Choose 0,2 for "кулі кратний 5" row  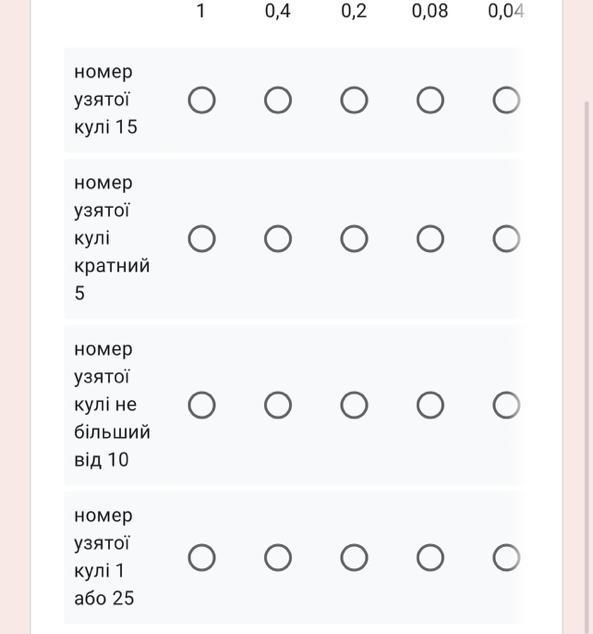(354, 239)
